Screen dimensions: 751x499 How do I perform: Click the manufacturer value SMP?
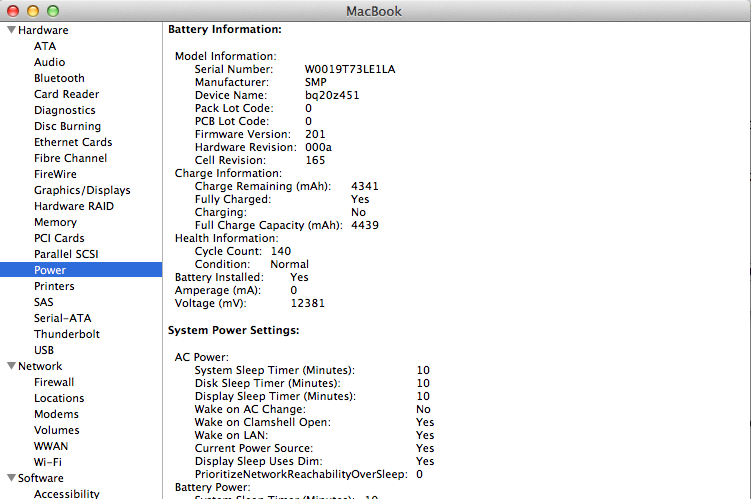(316, 82)
